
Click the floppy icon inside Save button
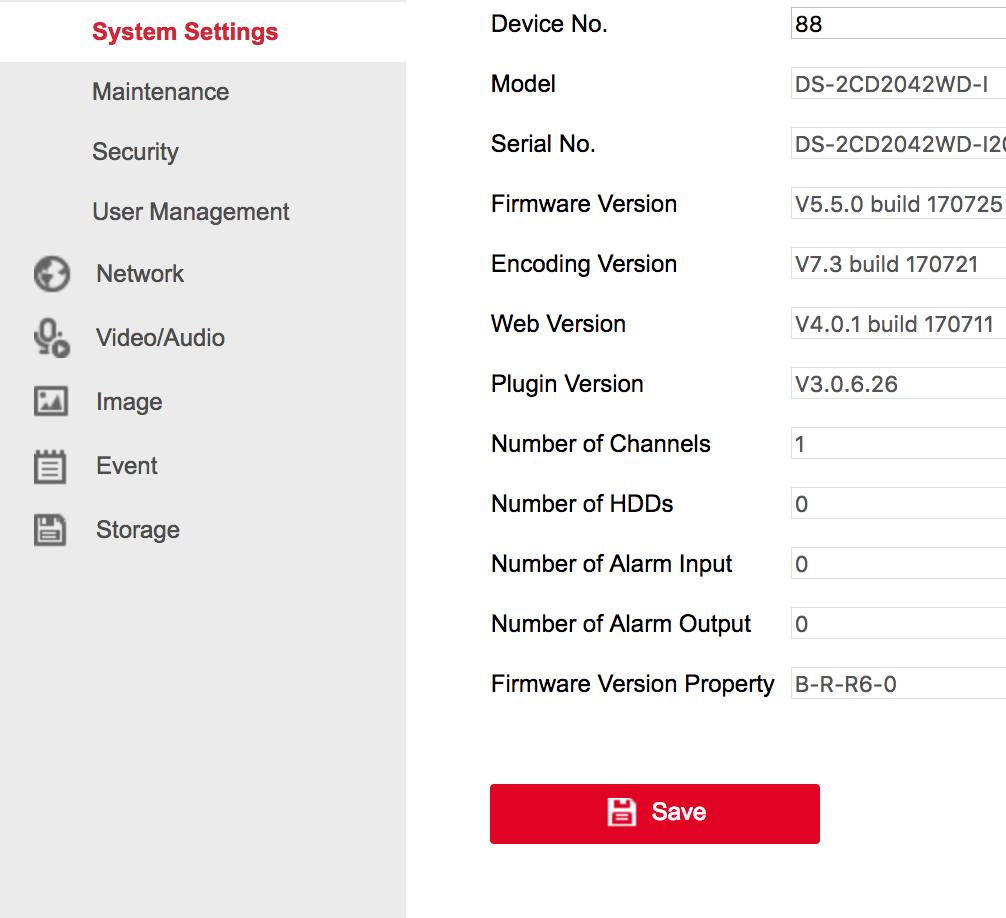[622, 812]
